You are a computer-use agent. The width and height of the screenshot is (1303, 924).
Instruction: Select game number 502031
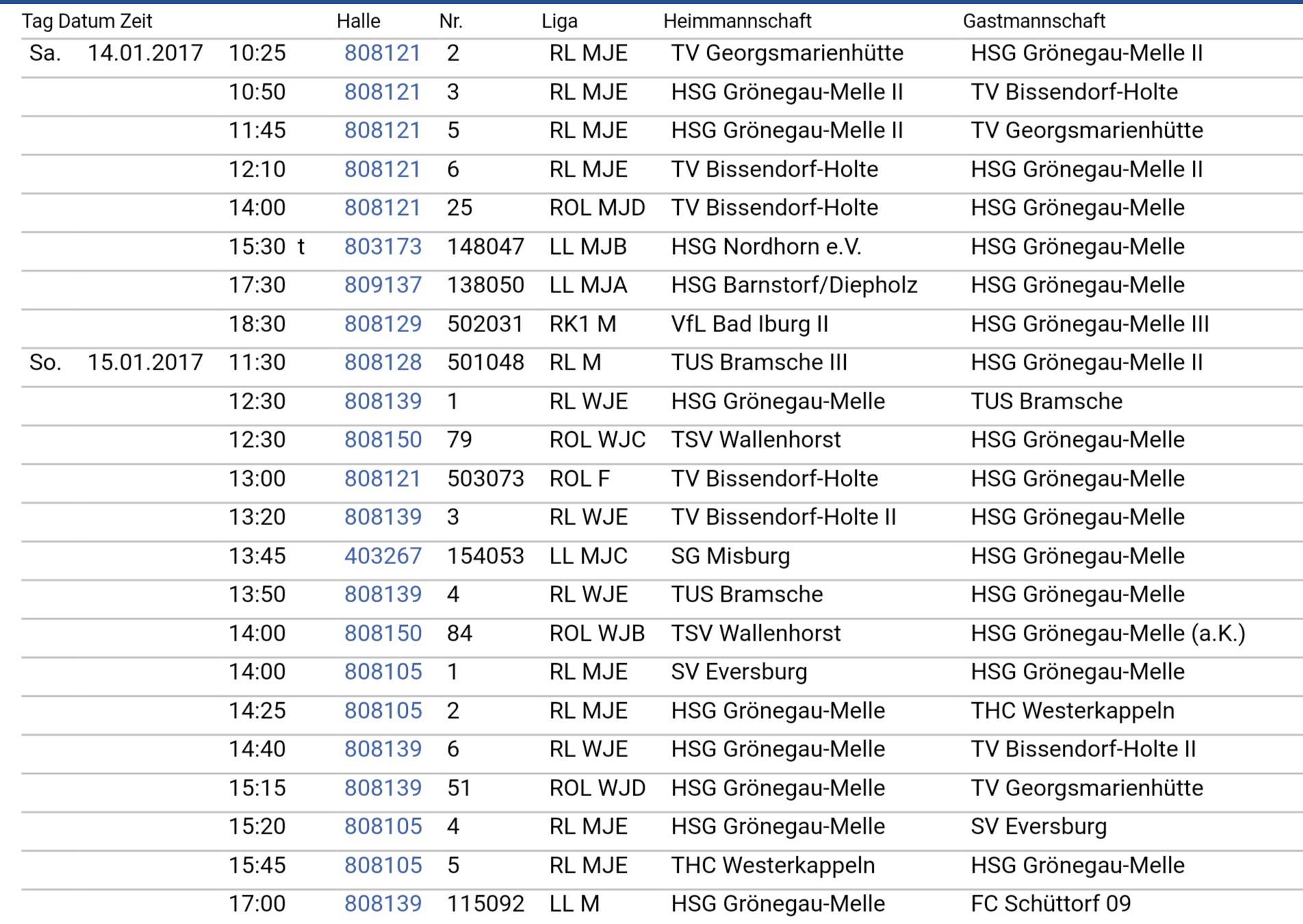(485, 324)
